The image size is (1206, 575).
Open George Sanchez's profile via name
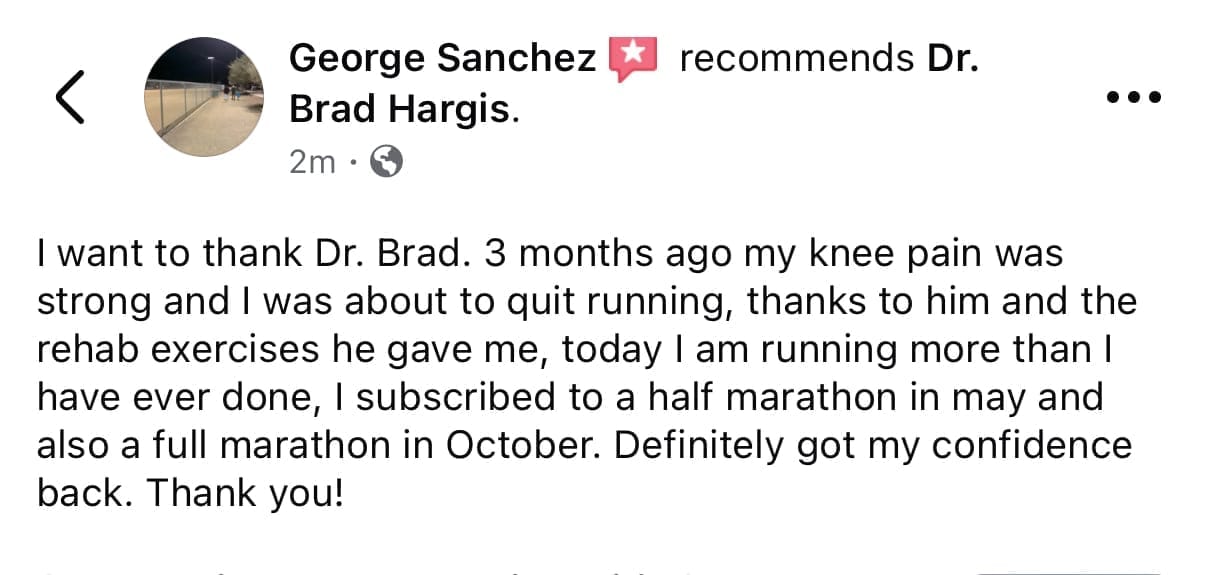(443, 59)
